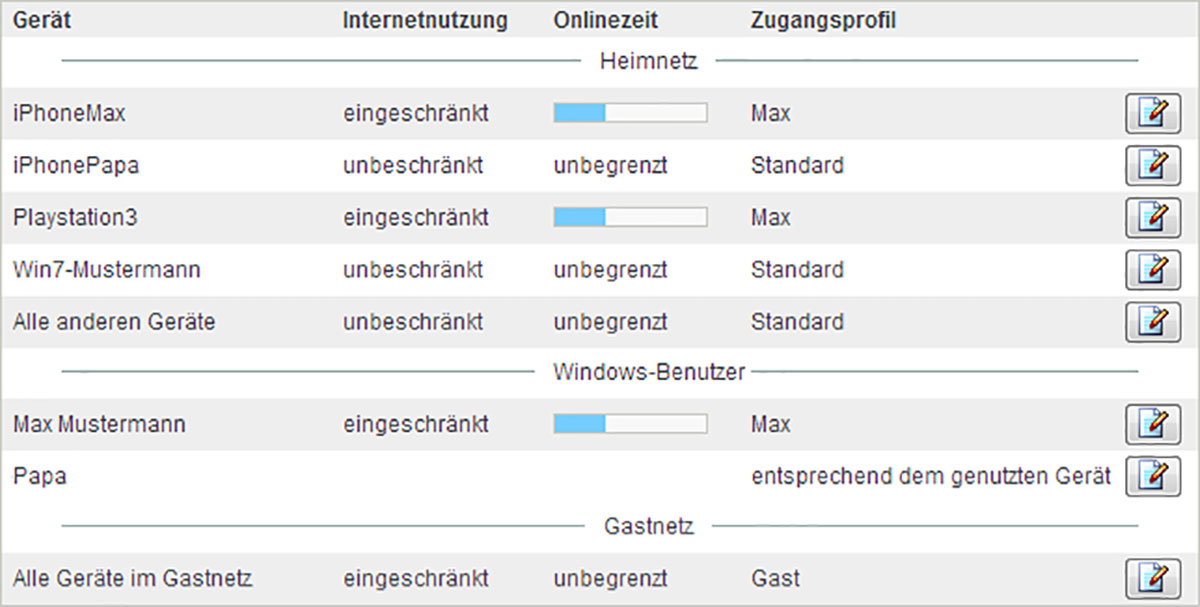
Task: Click Max Mustermann online time bar
Action: point(630,425)
